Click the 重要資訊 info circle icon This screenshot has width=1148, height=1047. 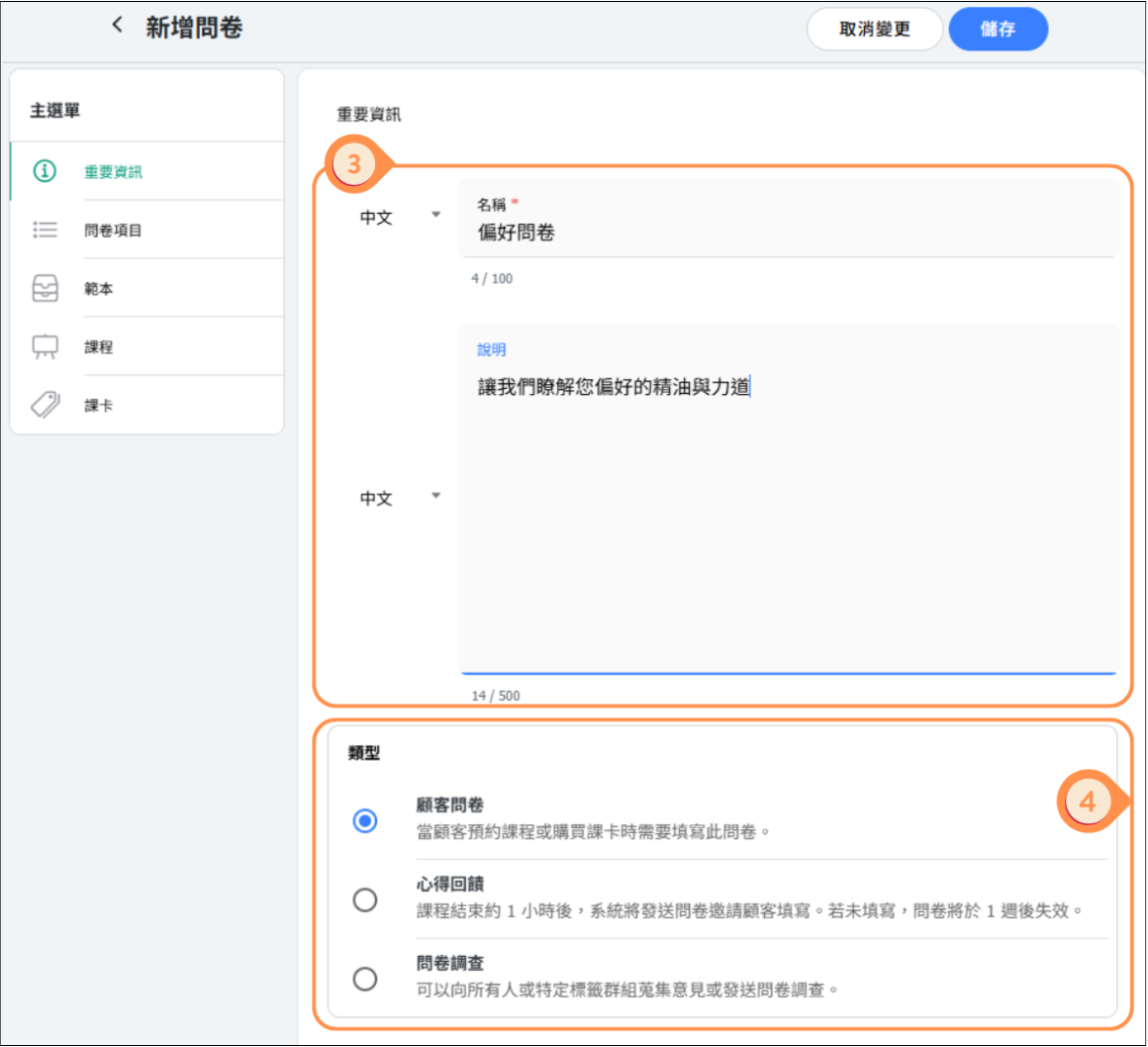coord(46,171)
